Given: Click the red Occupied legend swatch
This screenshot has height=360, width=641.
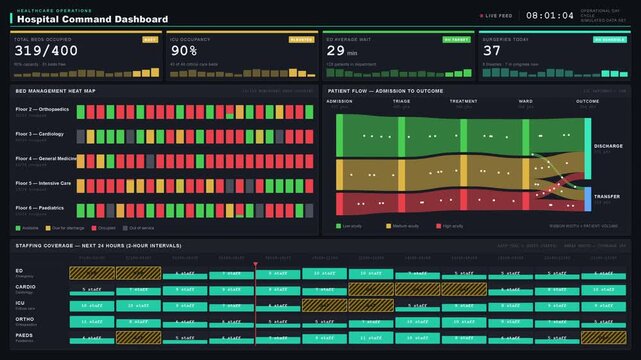Looking at the screenshot, I should click(94, 228).
